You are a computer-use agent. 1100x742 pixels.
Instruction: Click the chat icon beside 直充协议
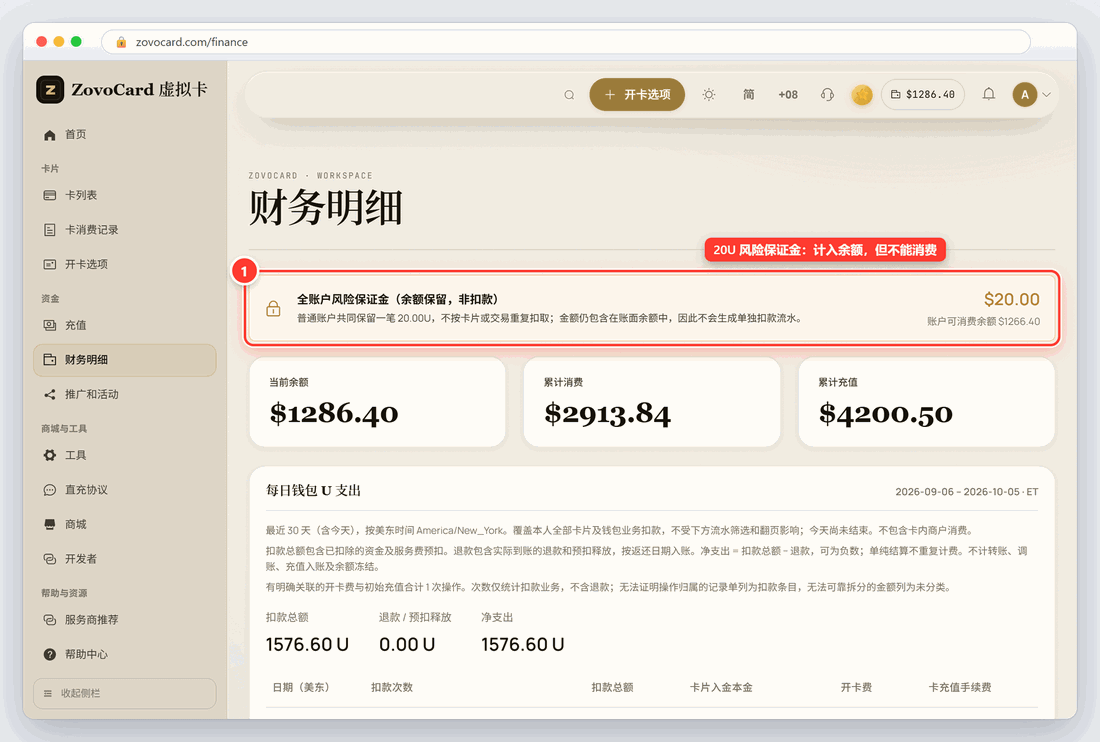coord(50,490)
